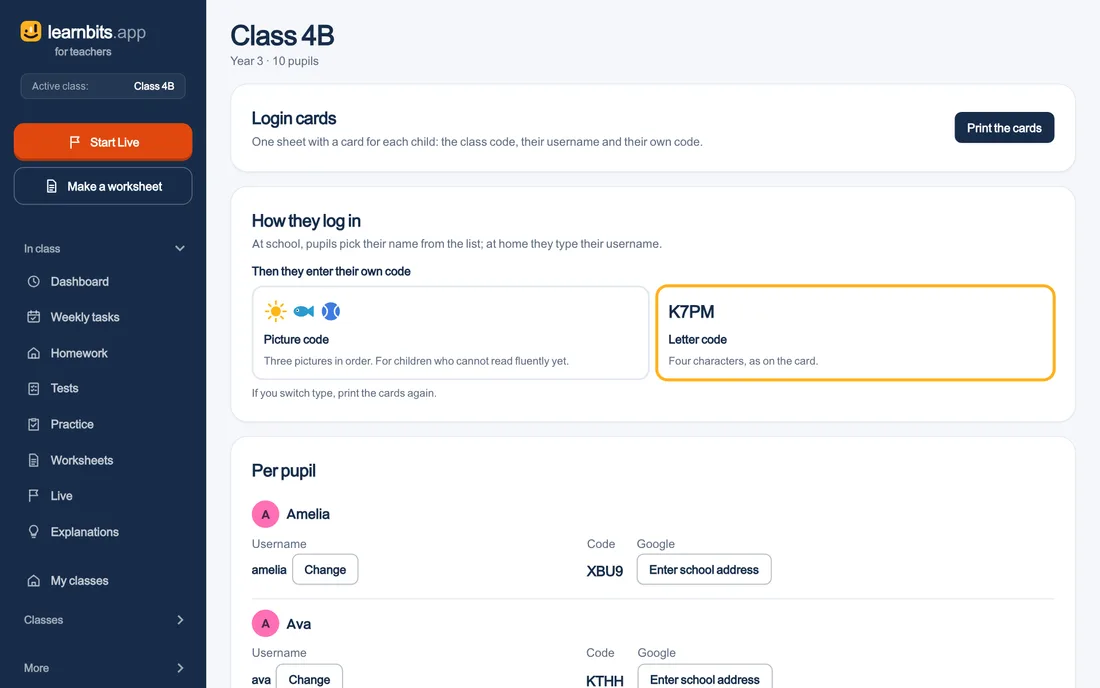Click the learnbits smiley logo icon
The height and width of the screenshot is (688, 1100).
point(31,31)
